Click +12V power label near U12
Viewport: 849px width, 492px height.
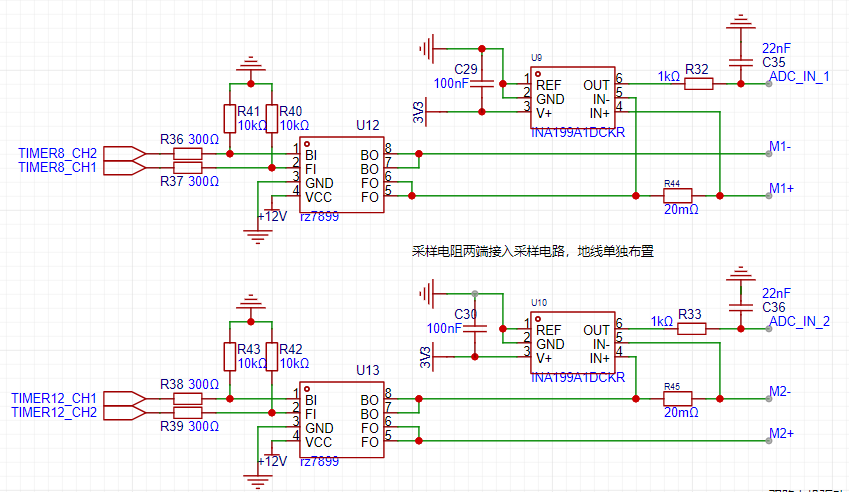point(272,217)
